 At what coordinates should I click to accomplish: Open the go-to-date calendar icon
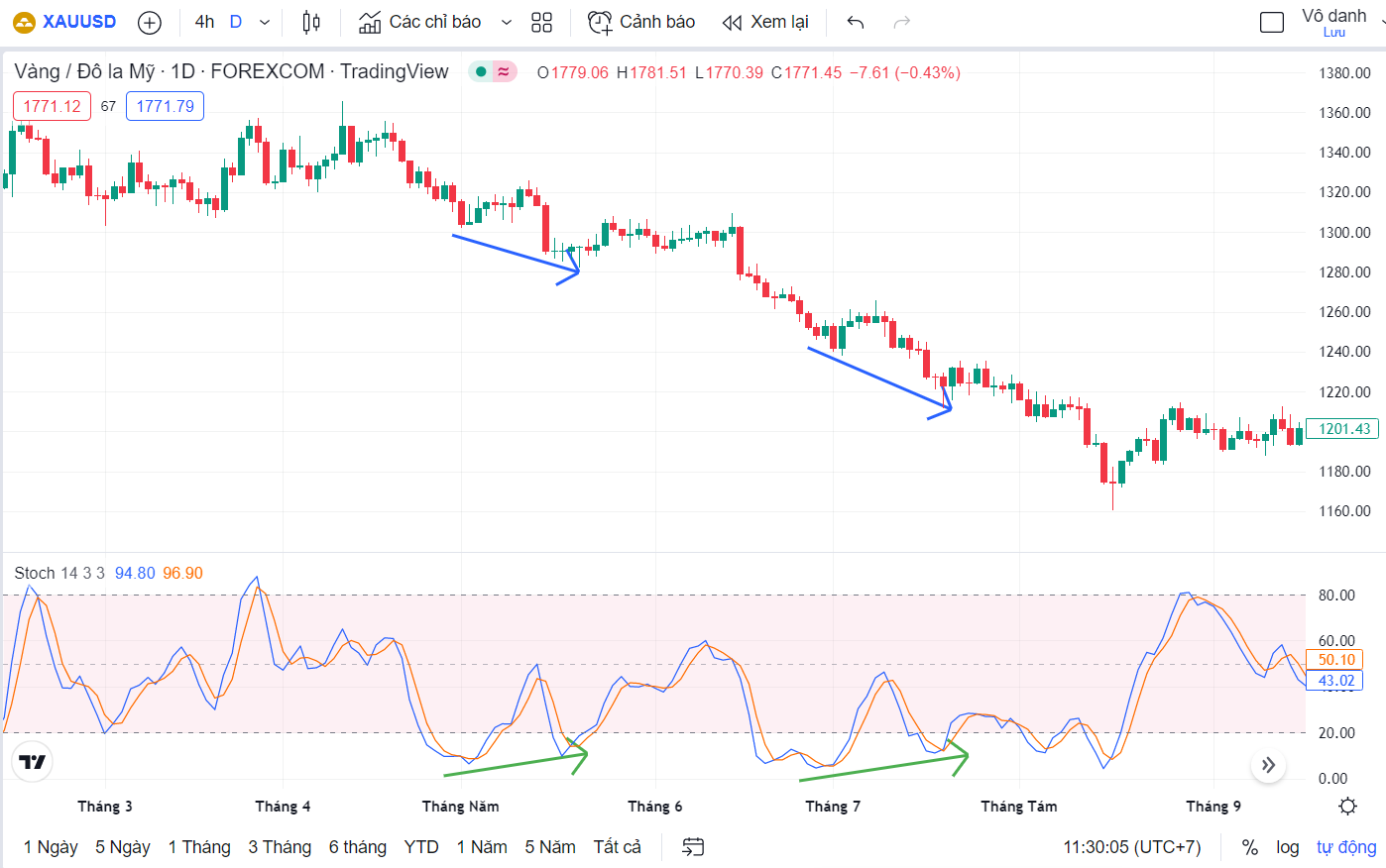(693, 847)
